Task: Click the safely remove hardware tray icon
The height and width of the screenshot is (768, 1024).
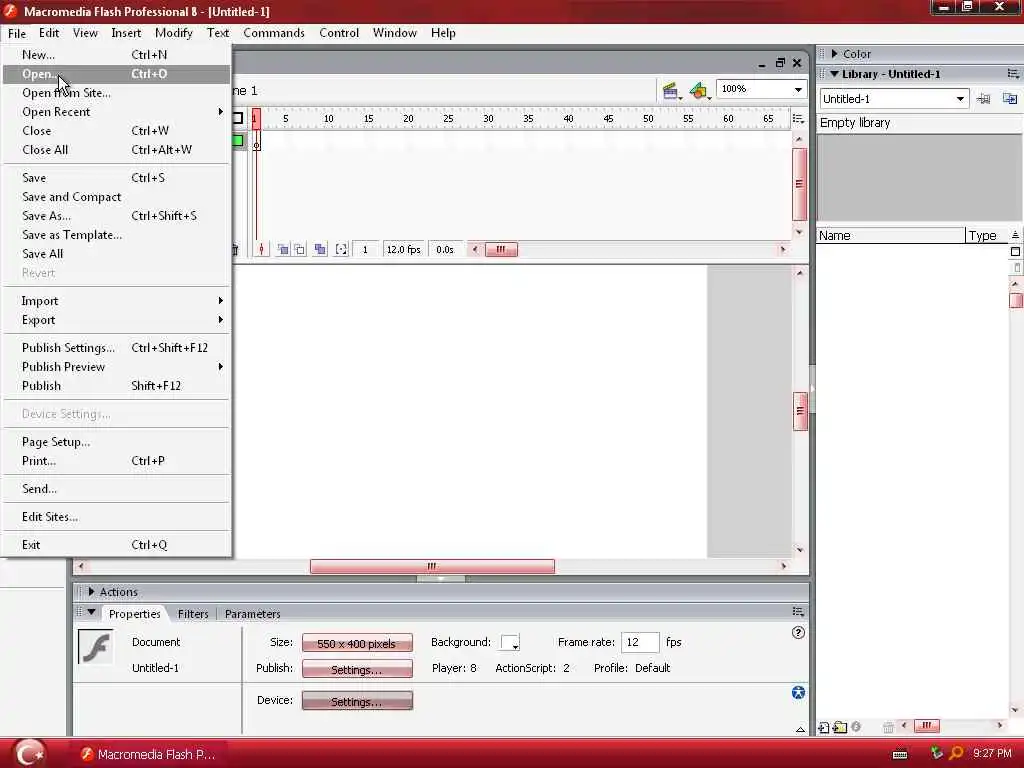Action: pyautogui.click(x=936, y=754)
